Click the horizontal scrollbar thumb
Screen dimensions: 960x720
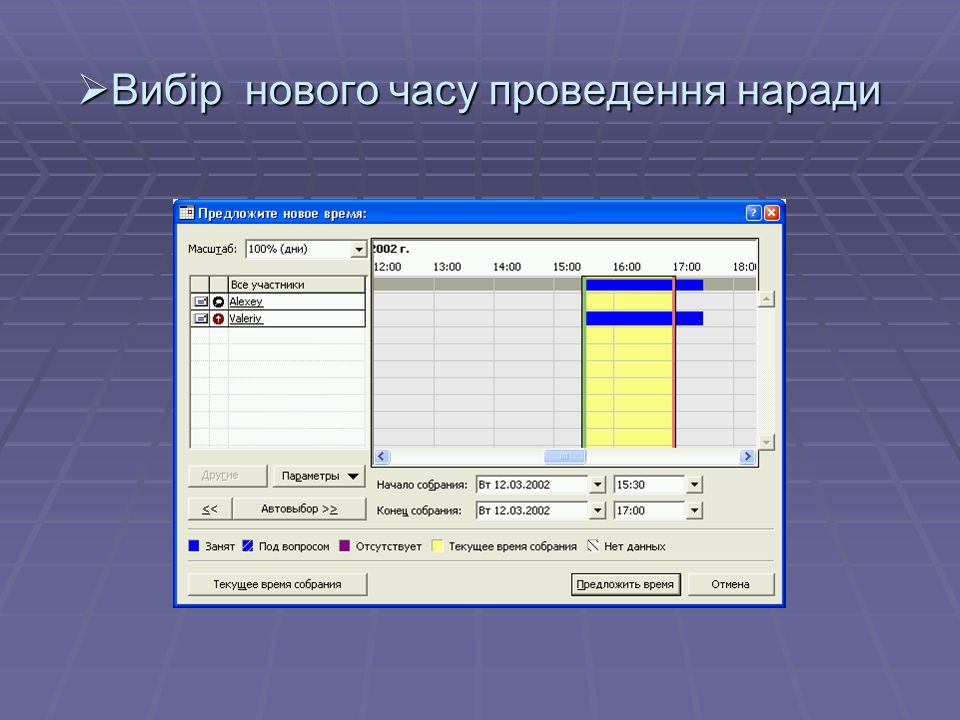click(564, 456)
